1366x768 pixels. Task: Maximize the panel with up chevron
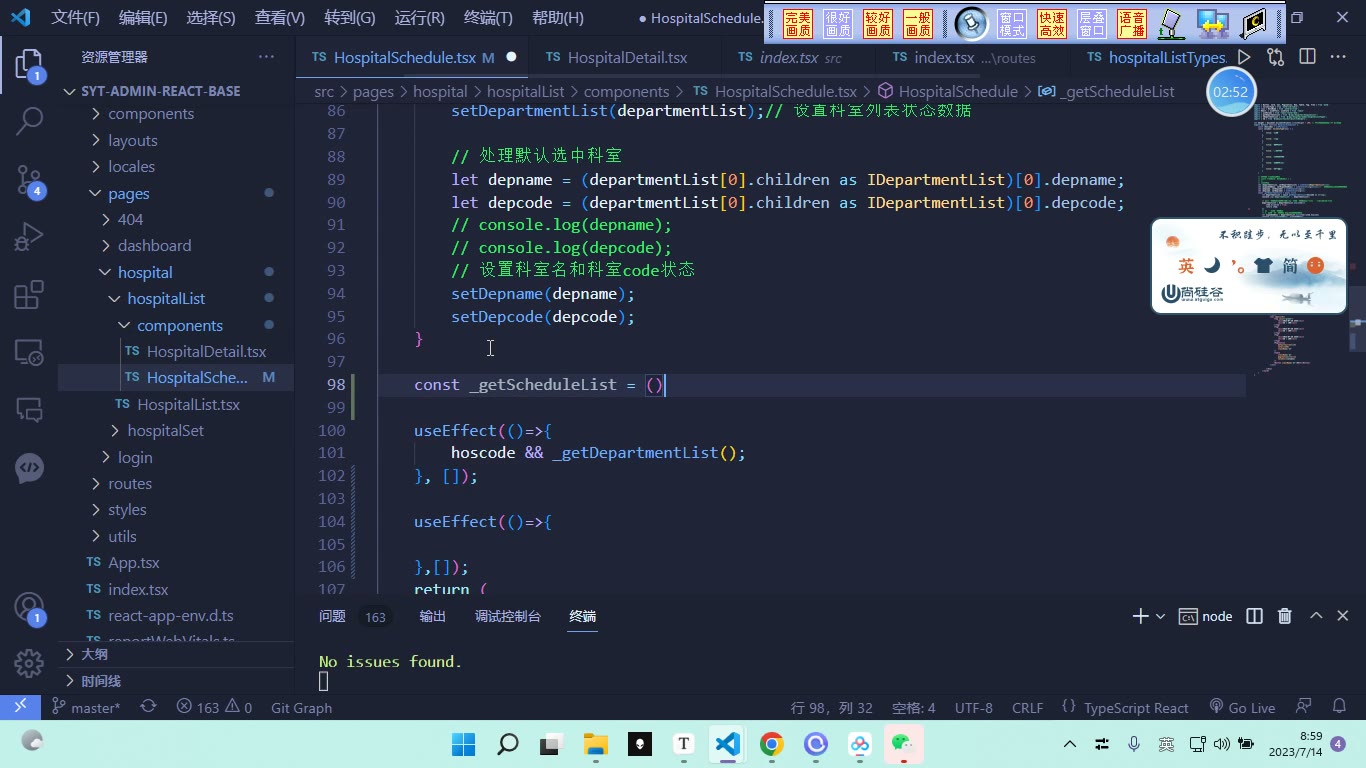point(1316,616)
